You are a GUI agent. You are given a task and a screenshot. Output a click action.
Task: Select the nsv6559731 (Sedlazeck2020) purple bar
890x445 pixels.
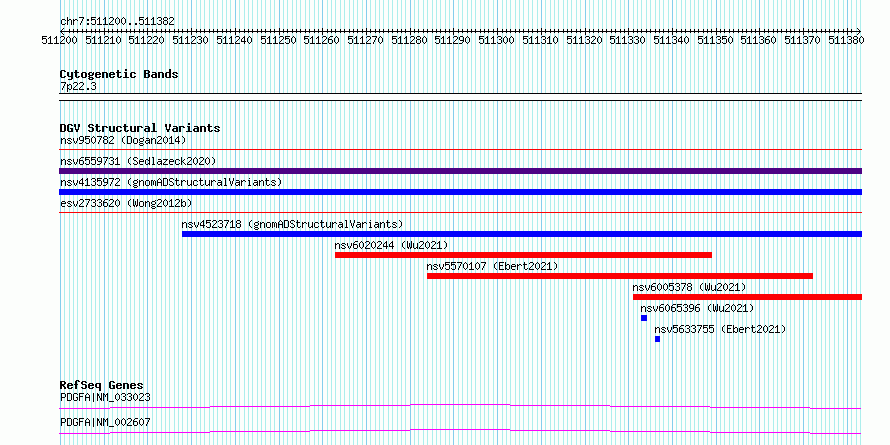(x=461, y=171)
